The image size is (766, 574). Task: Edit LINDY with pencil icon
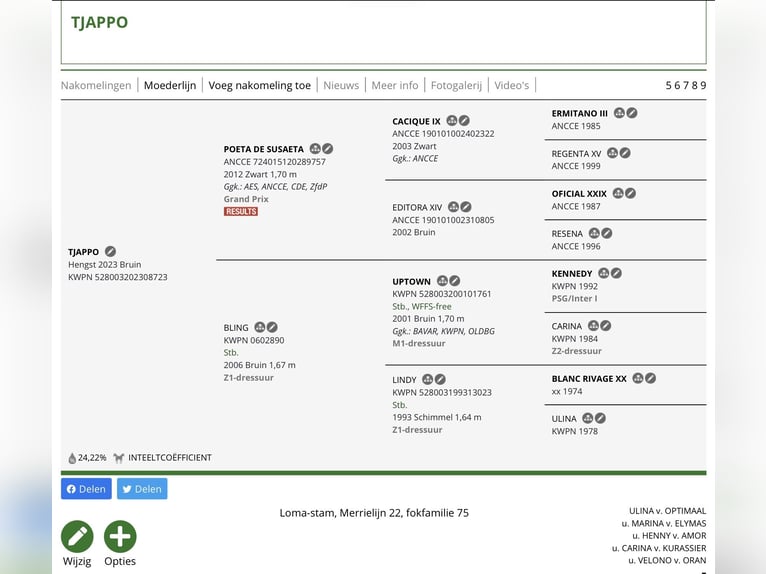pyautogui.click(x=440, y=379)
